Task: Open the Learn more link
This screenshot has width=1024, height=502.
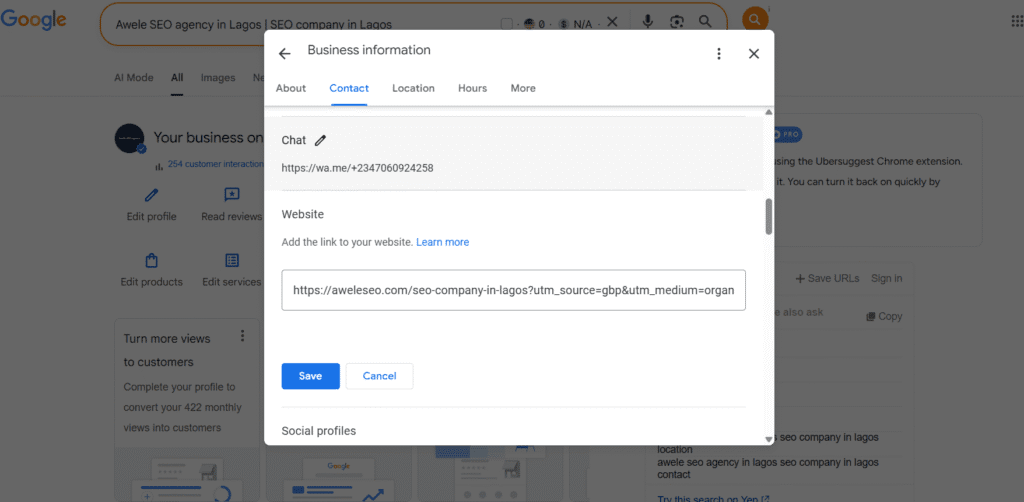Action: click(x=442, y=242)
